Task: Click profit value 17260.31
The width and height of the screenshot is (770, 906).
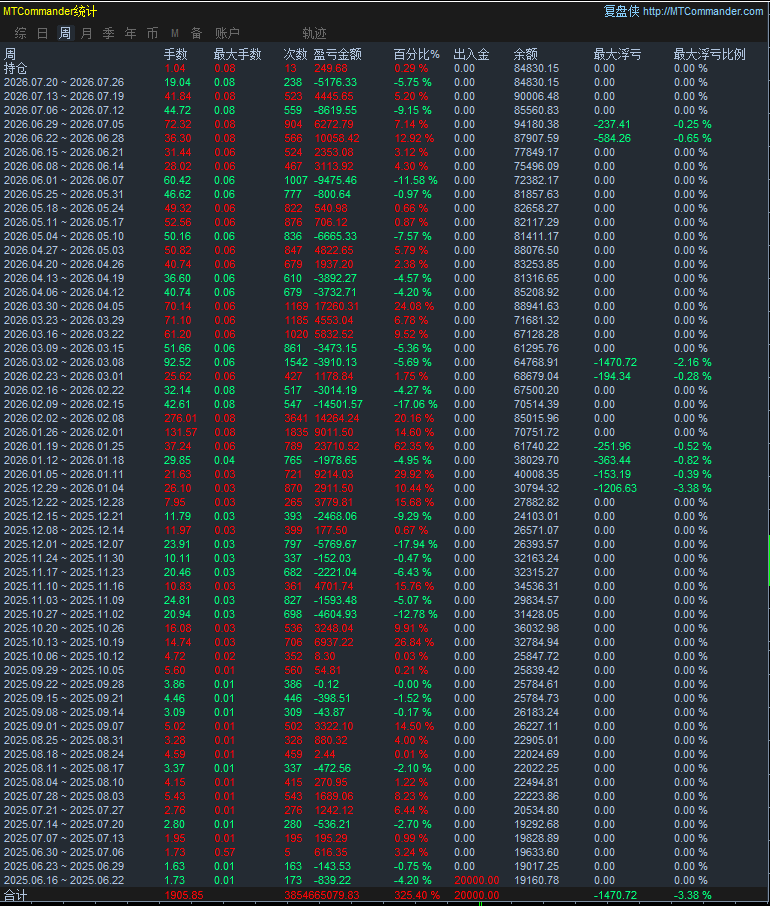Action: pos(337,306)
